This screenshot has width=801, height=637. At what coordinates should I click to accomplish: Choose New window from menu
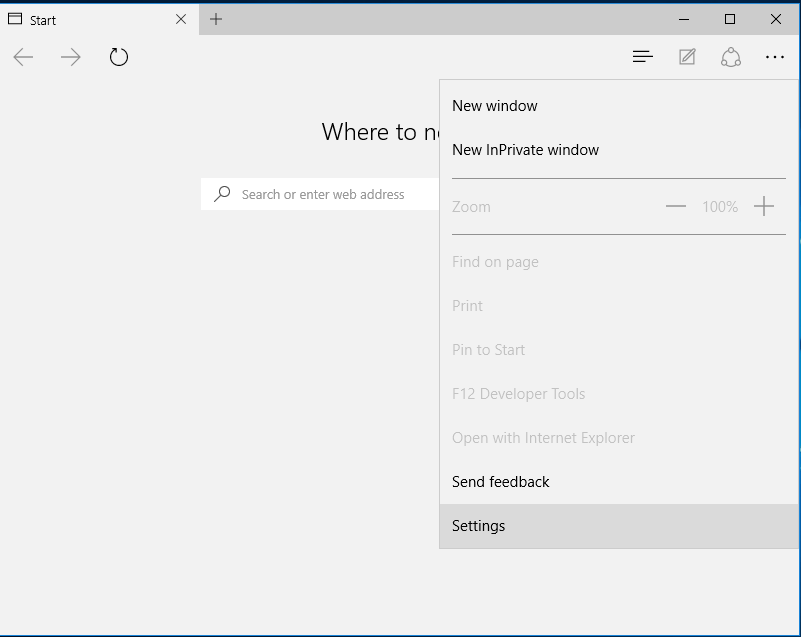[x=495, y=106]
